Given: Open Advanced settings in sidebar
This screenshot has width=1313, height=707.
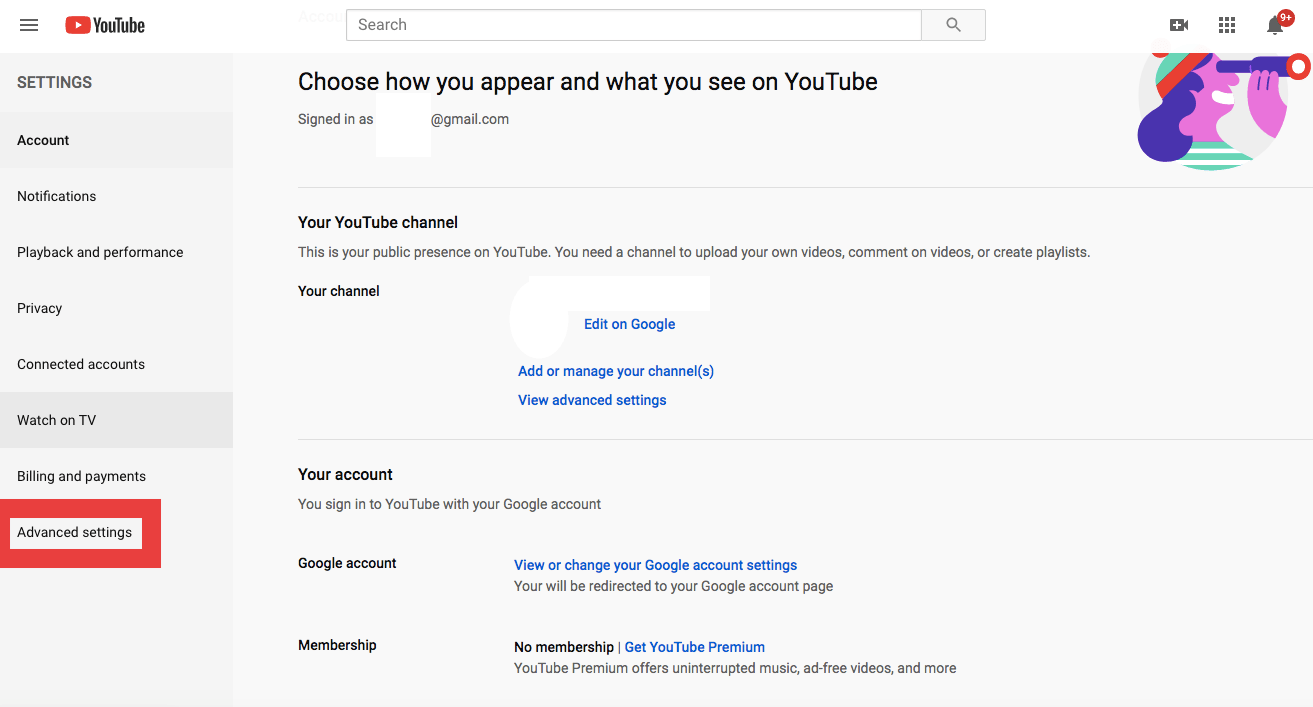Looking at the screenshot, I should coord(75,532).
